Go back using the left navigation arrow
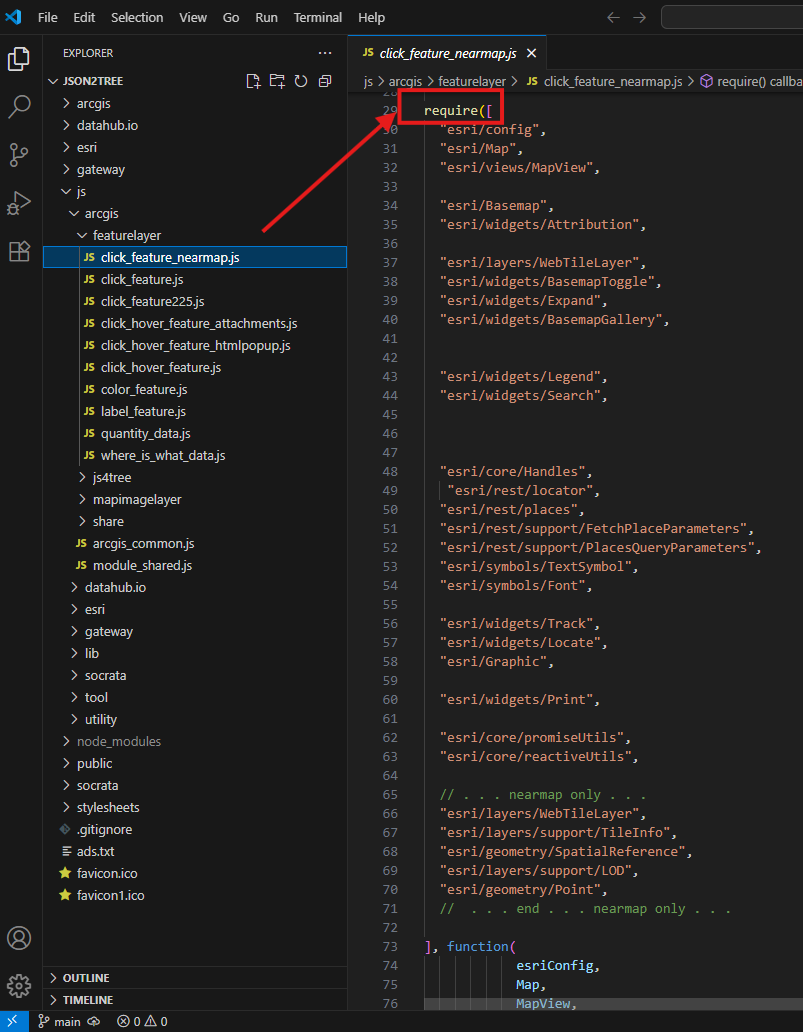This screenshot has height=1032, width=803. point(613,18)
